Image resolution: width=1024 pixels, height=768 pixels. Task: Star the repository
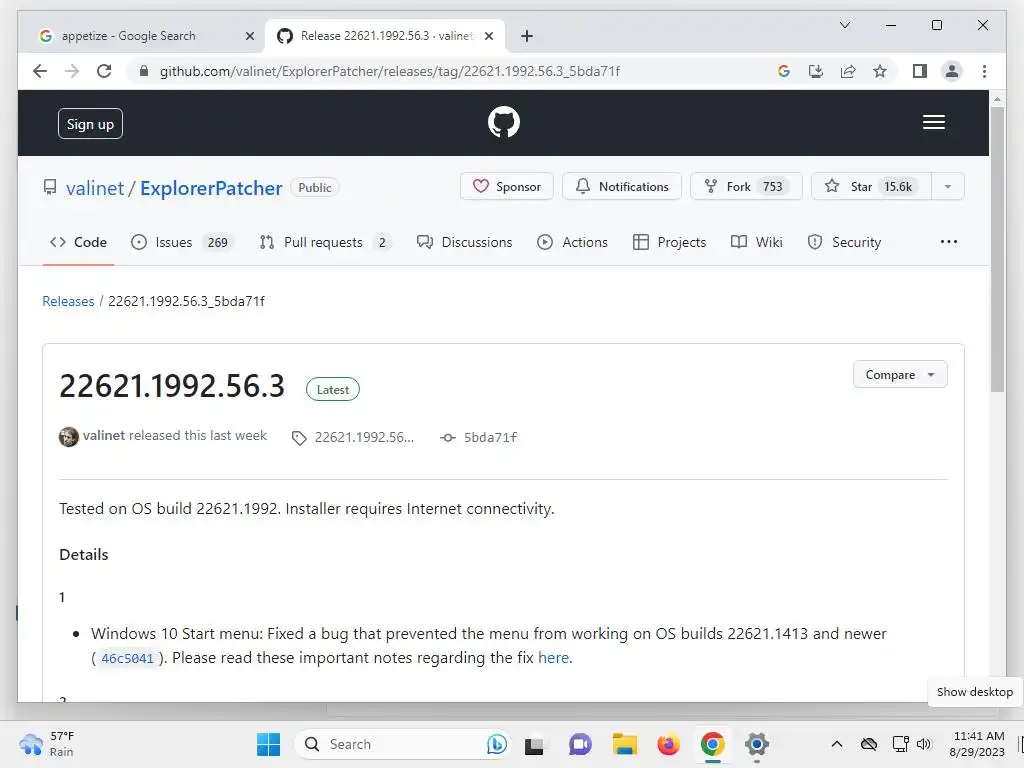(x=871, y=187)
